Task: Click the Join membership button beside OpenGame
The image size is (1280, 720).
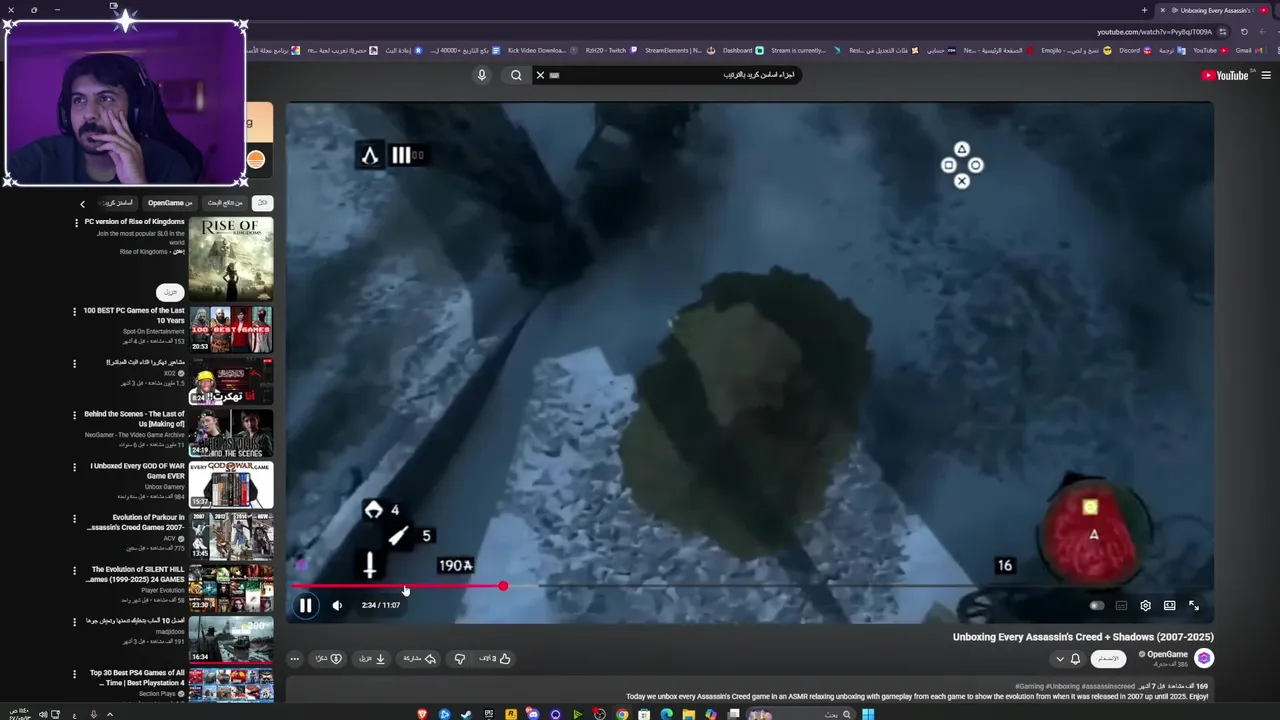Action: click(1108, 658)
